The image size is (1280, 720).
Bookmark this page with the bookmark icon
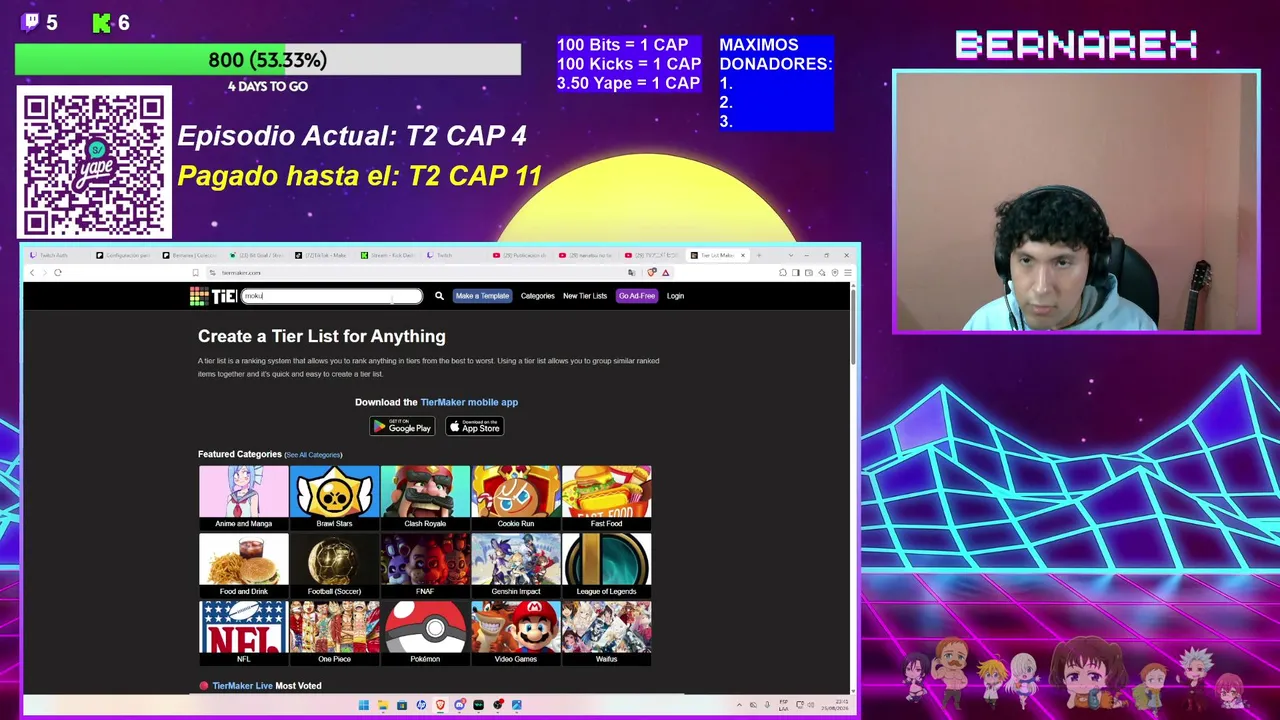tap(195, 273)
